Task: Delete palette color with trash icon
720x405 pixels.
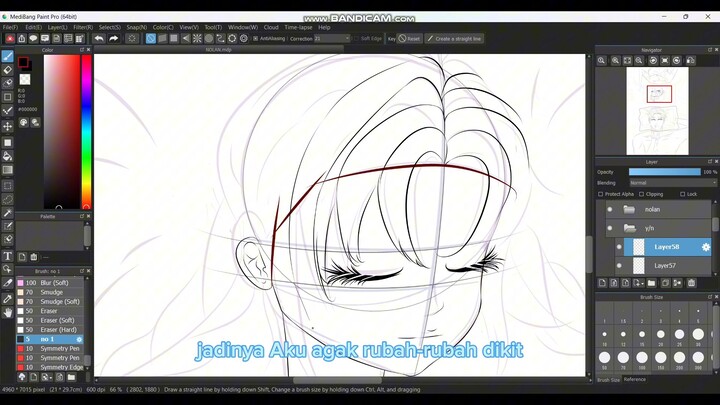Action: [34, 257]
